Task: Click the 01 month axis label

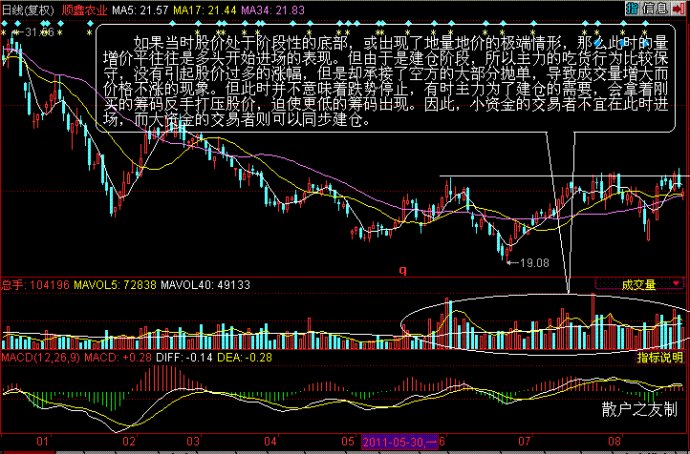Action: coord(43,441)
